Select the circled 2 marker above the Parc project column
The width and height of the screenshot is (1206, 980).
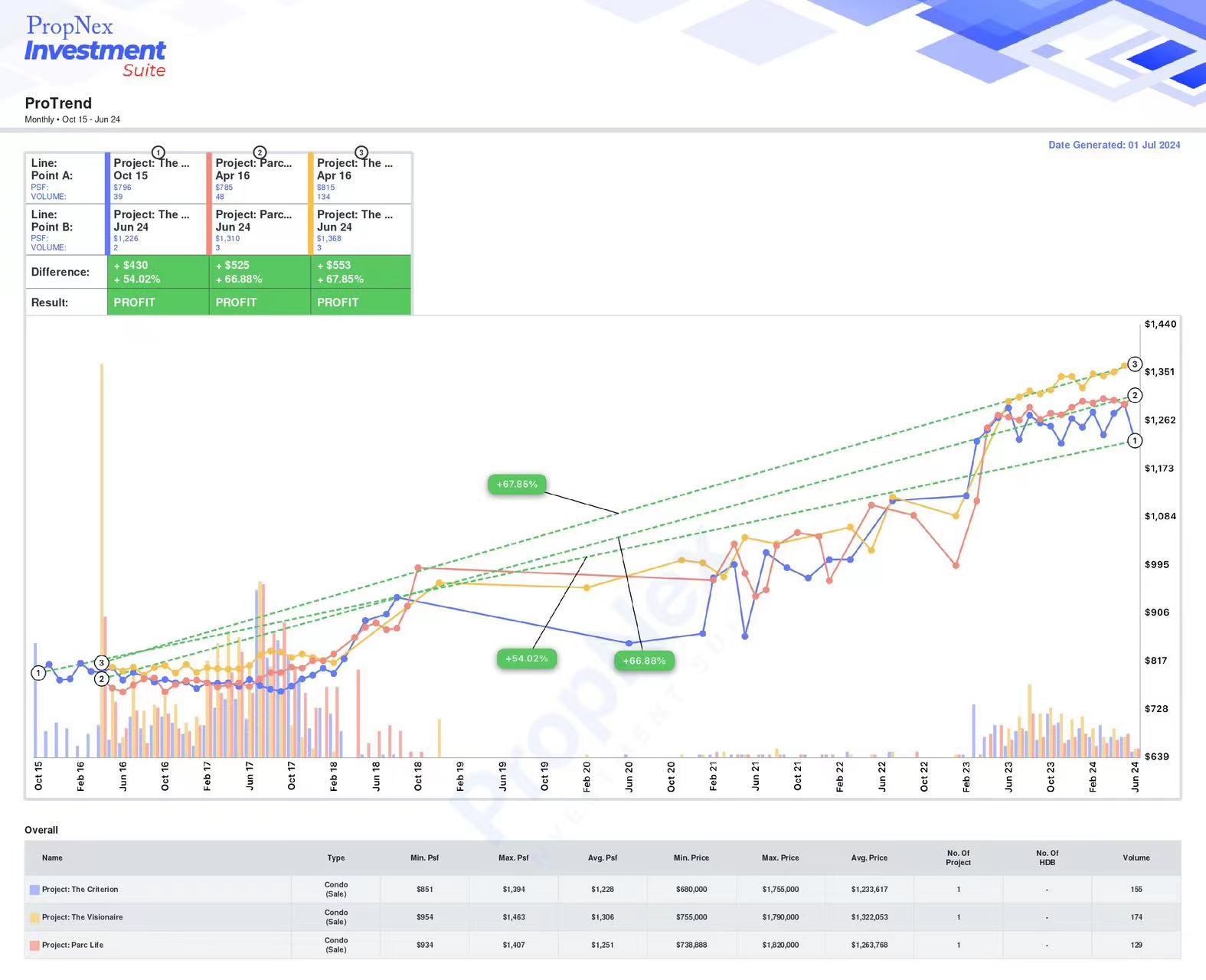[260, 152]
